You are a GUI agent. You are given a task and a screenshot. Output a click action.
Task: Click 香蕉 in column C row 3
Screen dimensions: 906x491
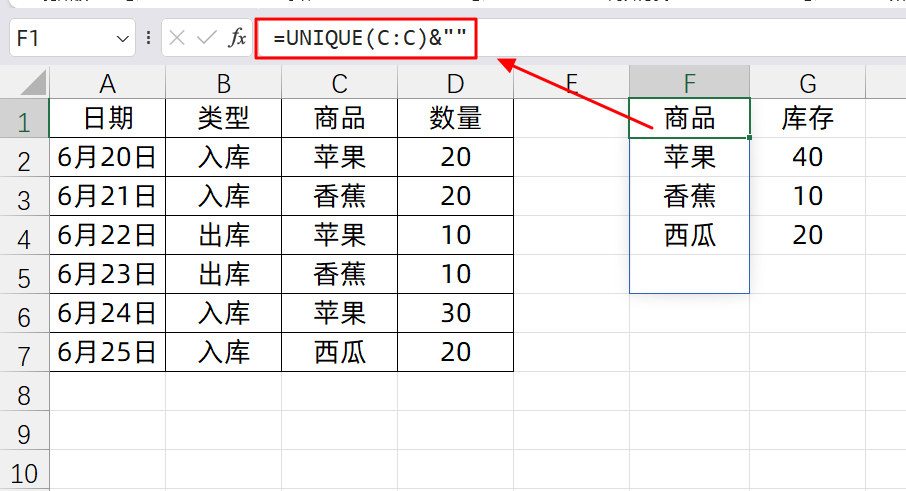[x=340, y=196]
